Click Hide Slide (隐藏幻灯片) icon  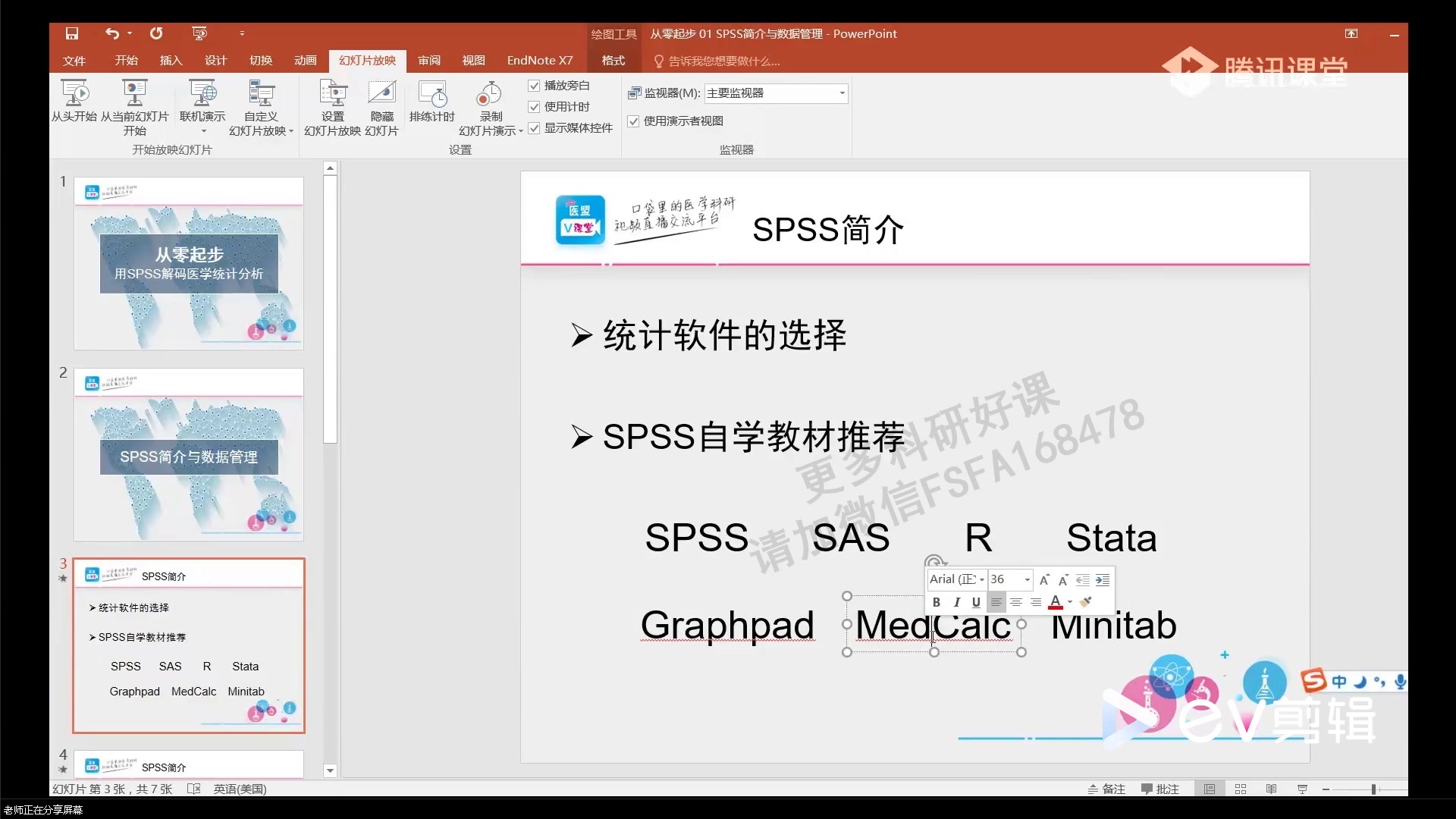click(382, 108)
